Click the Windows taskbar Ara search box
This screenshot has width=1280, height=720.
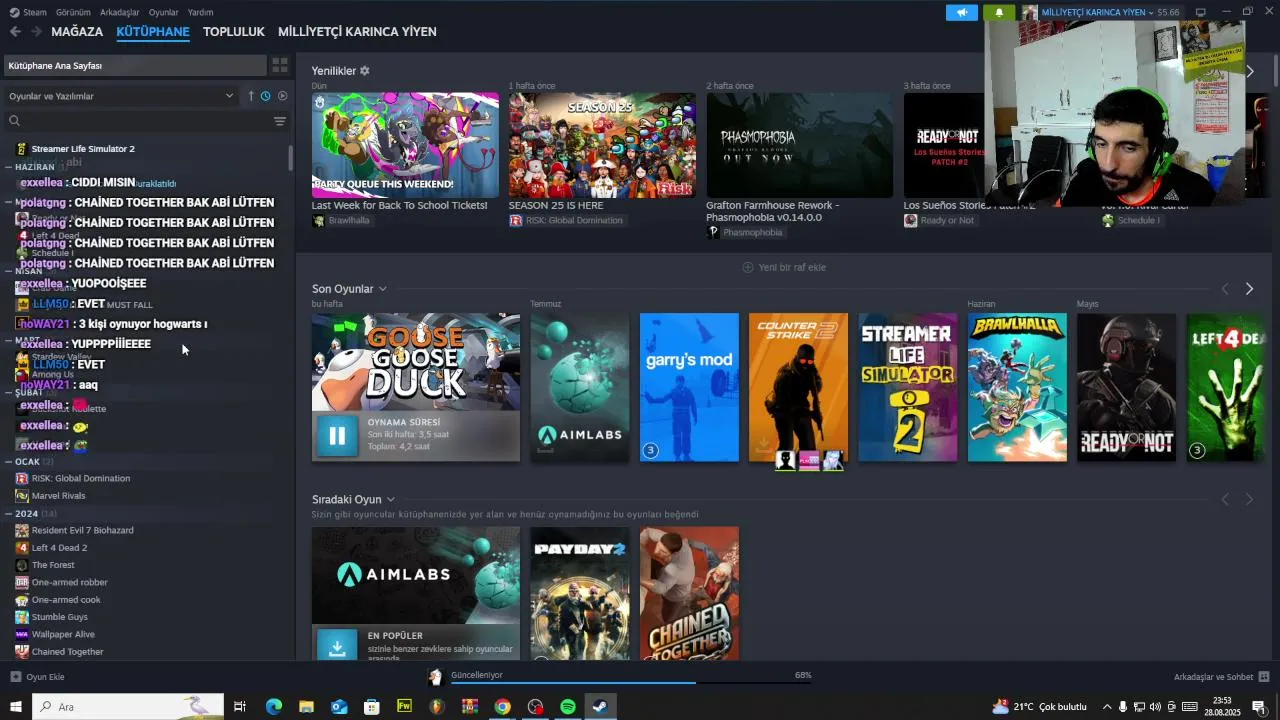(128, 706)
